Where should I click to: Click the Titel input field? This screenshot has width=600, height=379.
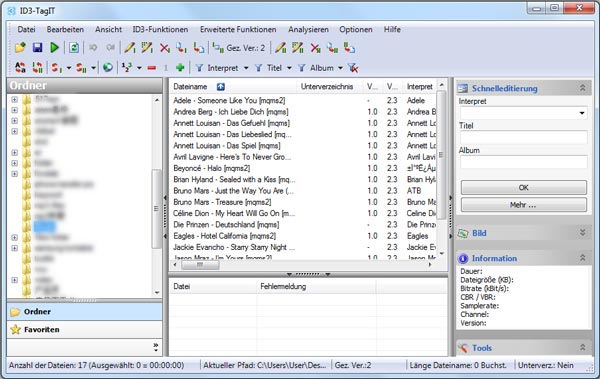523,137
